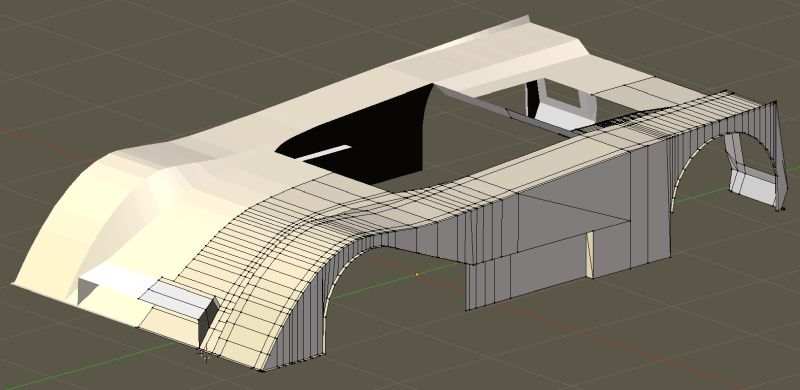Select the white strip inside the black cockpit
This screenshot has width=800, height=390.
[x=323, y=152]
